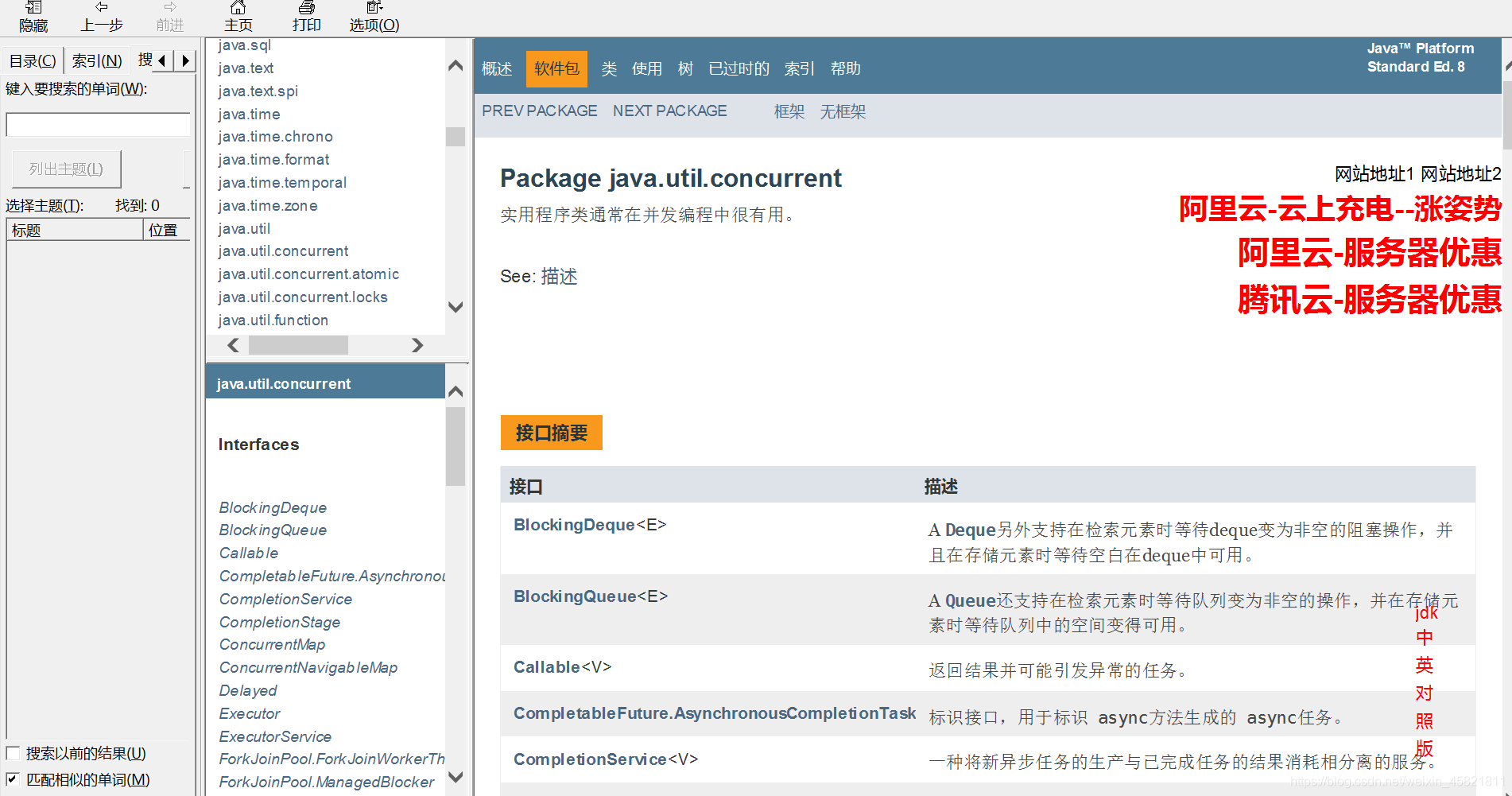Click the 框架 frames link
Image resolution: width=1512 pixels, height=796 pixels.
[x=789, y=112]
